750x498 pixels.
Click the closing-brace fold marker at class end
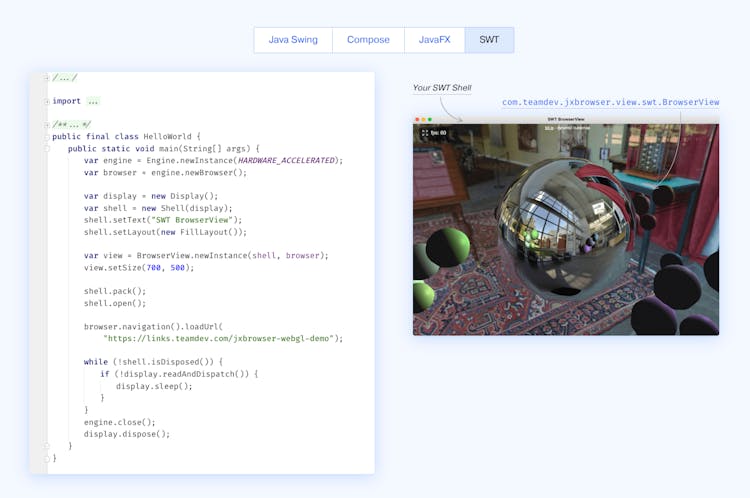pyautogui.click(x=46, y=458)
